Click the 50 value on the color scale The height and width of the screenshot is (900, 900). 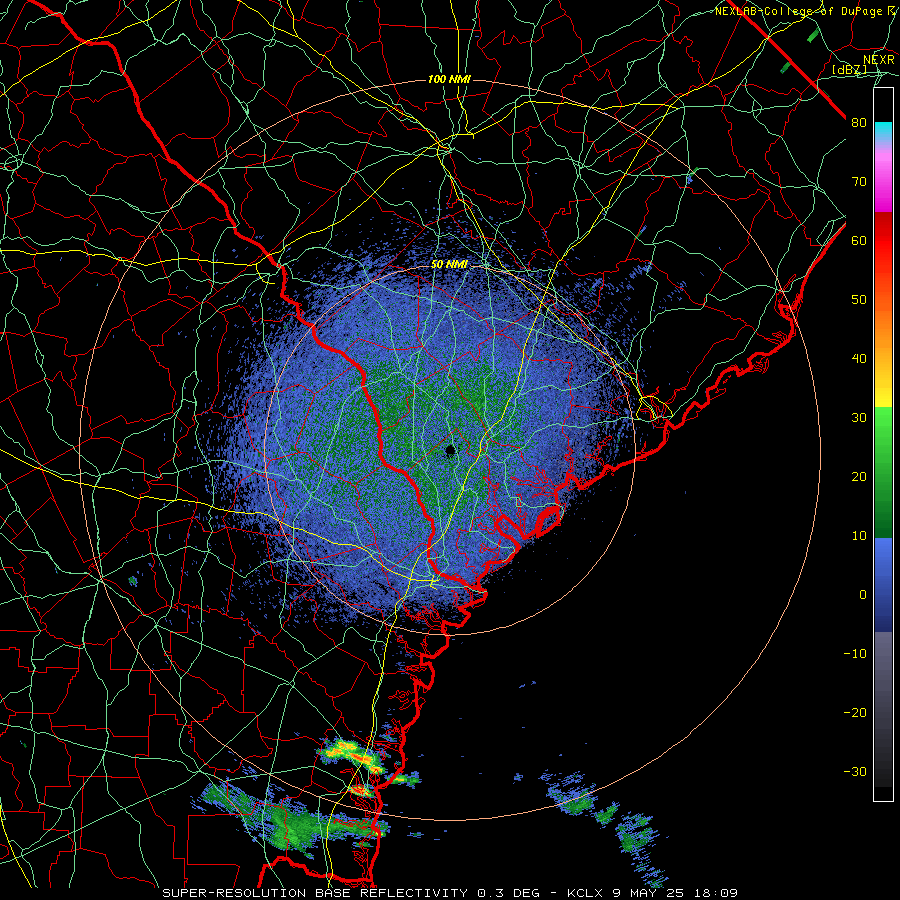pyautogui.click(x=859, y=300)
